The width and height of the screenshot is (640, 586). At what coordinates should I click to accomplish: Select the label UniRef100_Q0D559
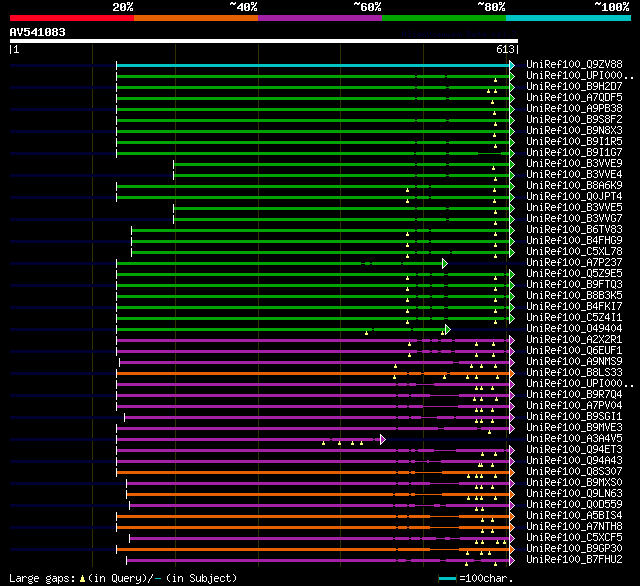pyautogui.click(x=574, y=505)
